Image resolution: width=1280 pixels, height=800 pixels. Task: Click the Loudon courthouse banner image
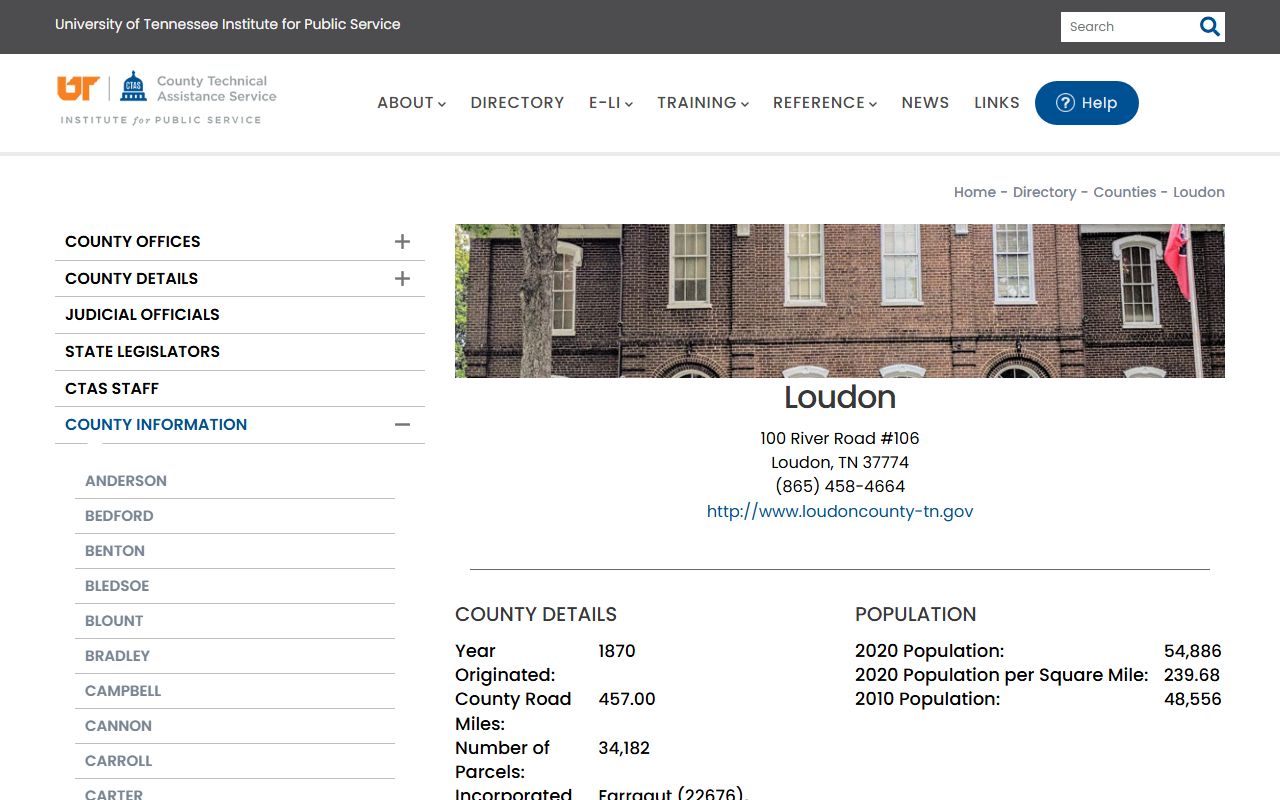coord(840,301)
